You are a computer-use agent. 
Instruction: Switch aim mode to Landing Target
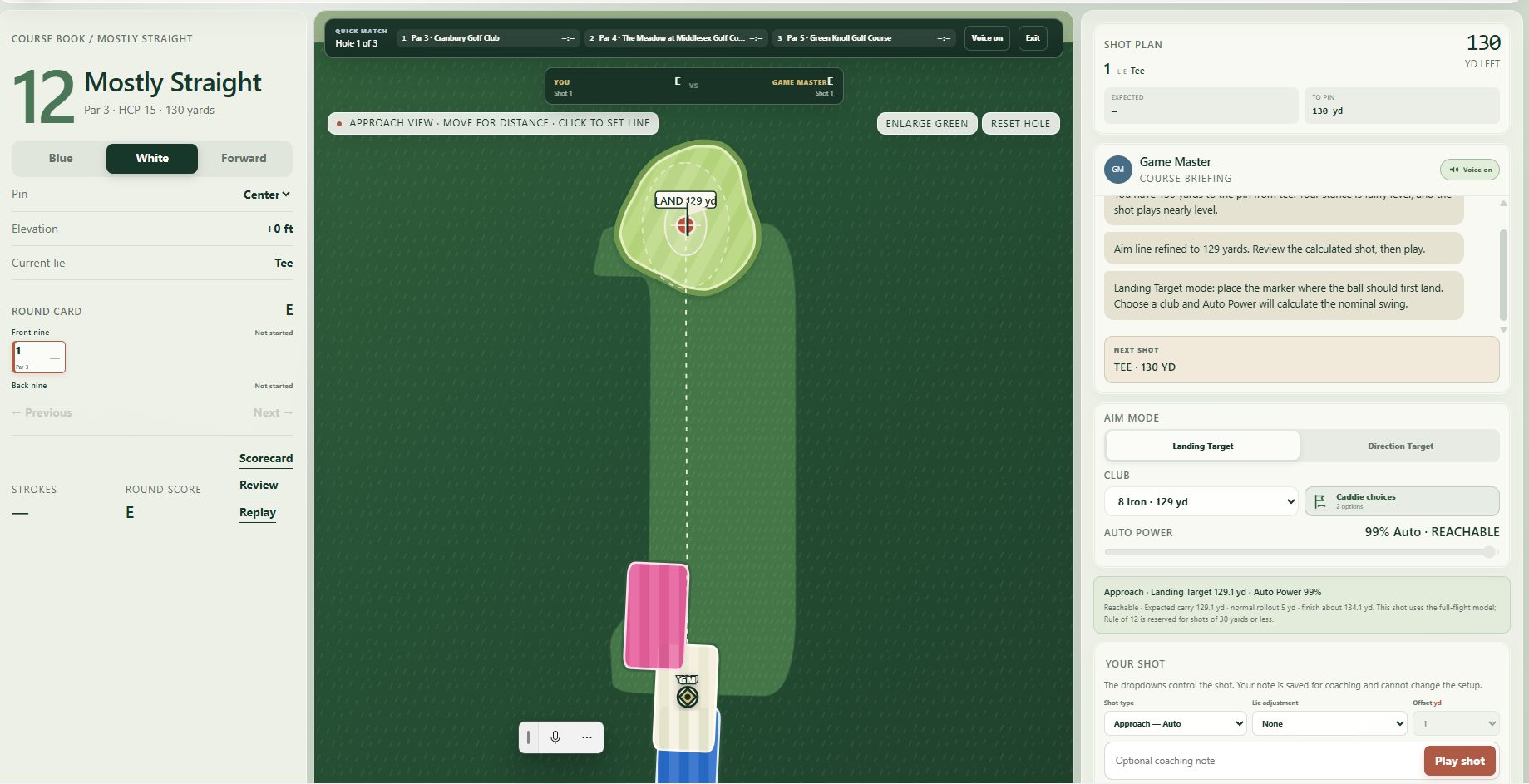(x=1202, y=446)
